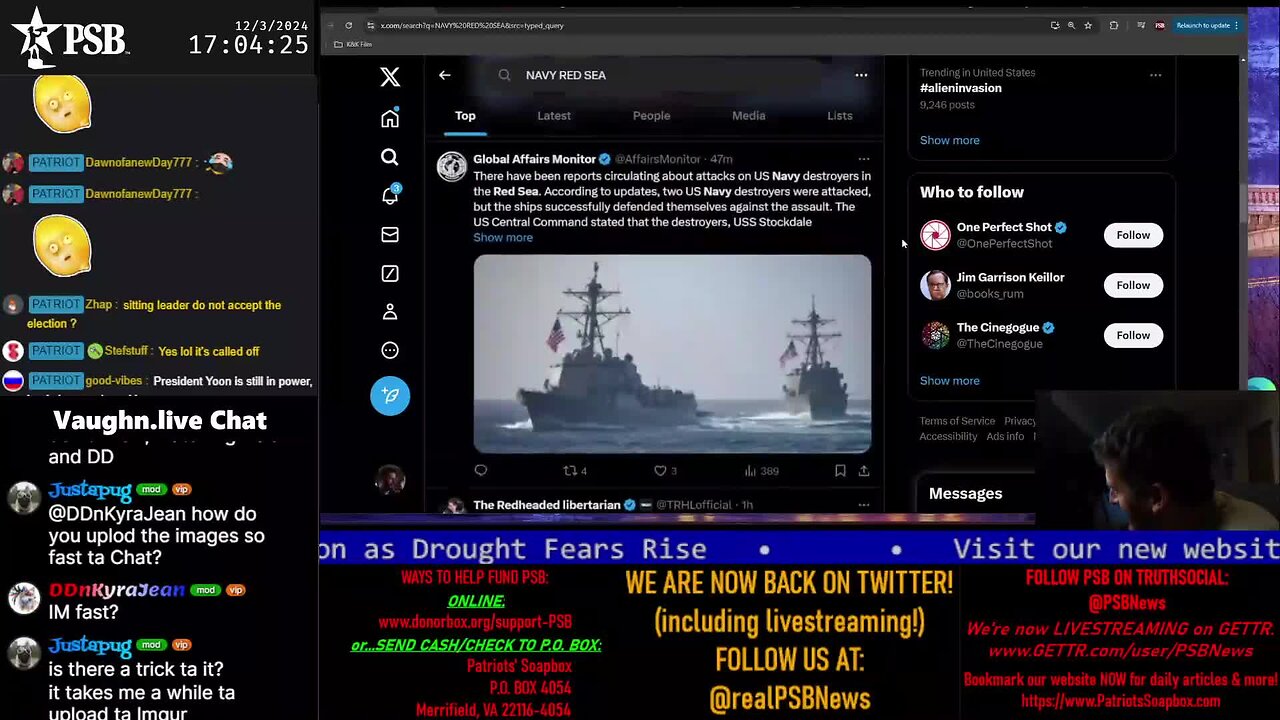Reply to the Global Affairs Monitor post
Viewport: 1280px width, 720px height.
tap(481, 471)
